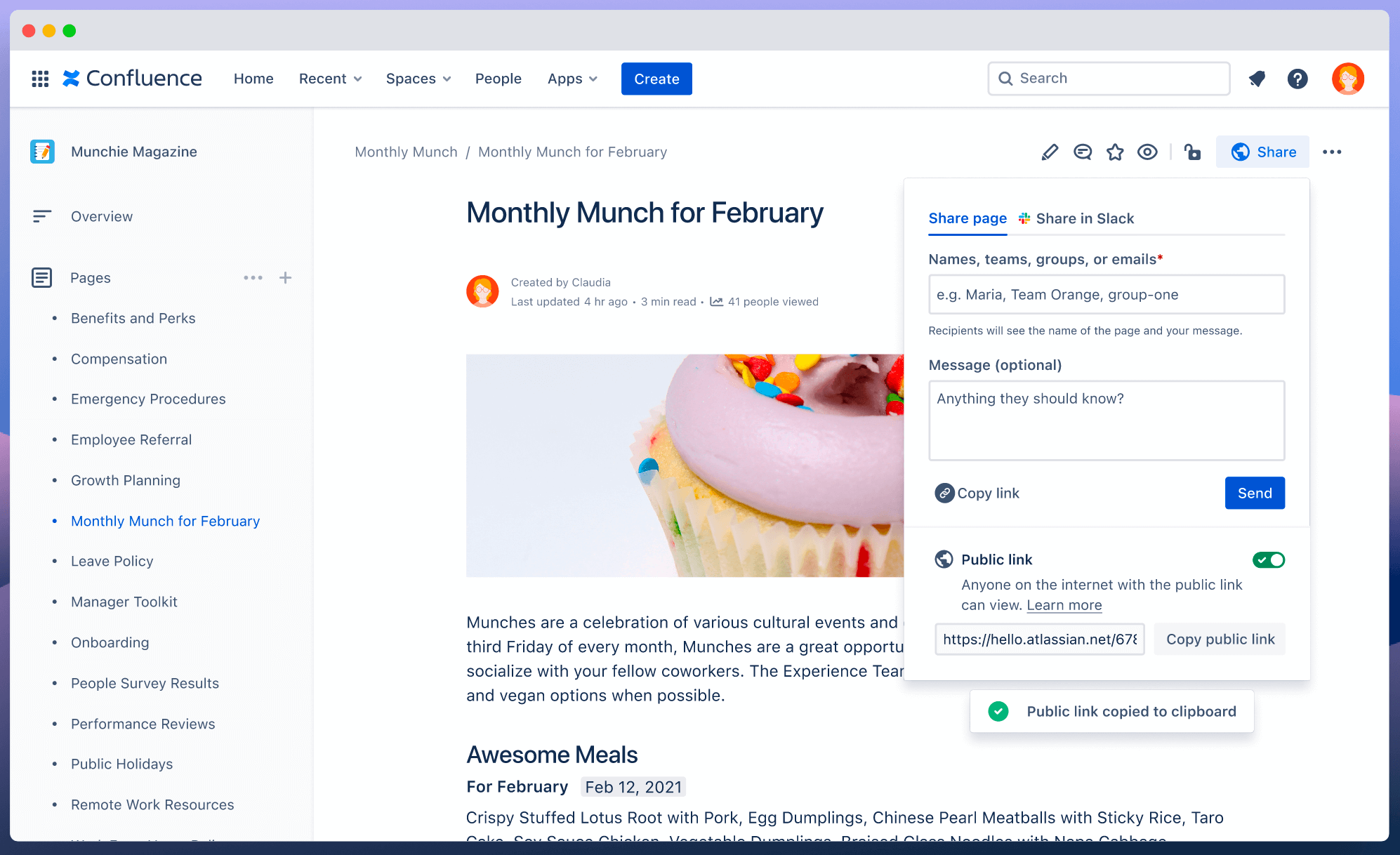Expand the Recent dropdown menu
The width and height of the screenshot is (1400, 855).
329,78
